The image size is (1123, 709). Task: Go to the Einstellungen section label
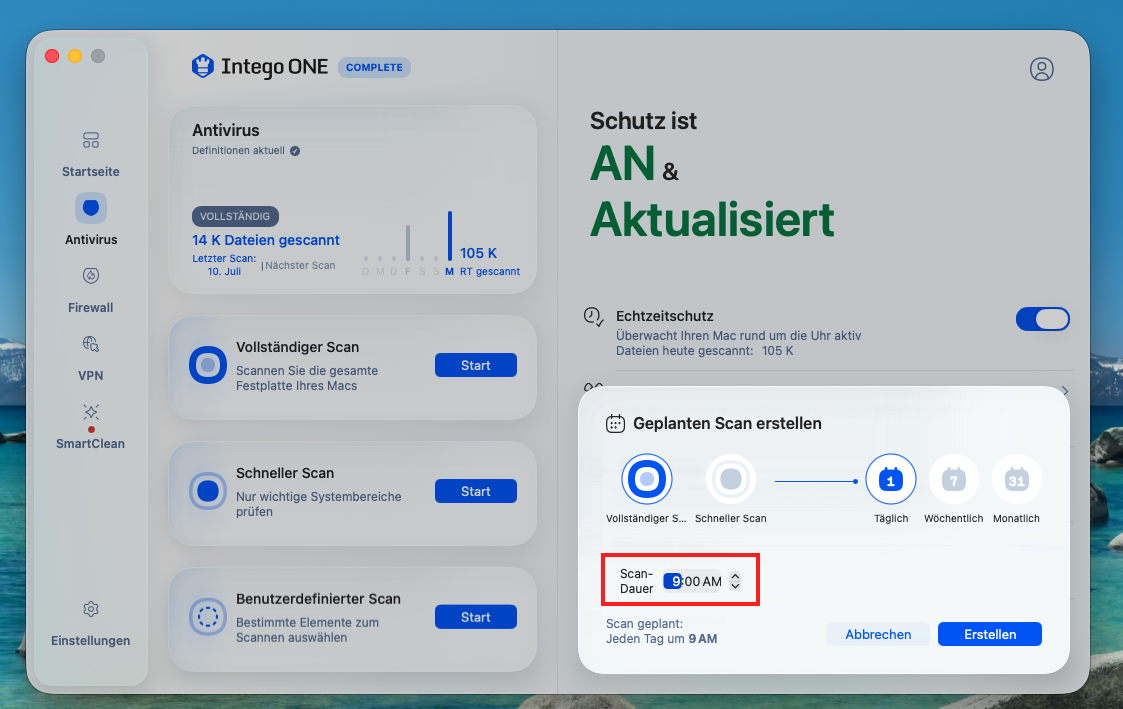(x=90, y=641)
